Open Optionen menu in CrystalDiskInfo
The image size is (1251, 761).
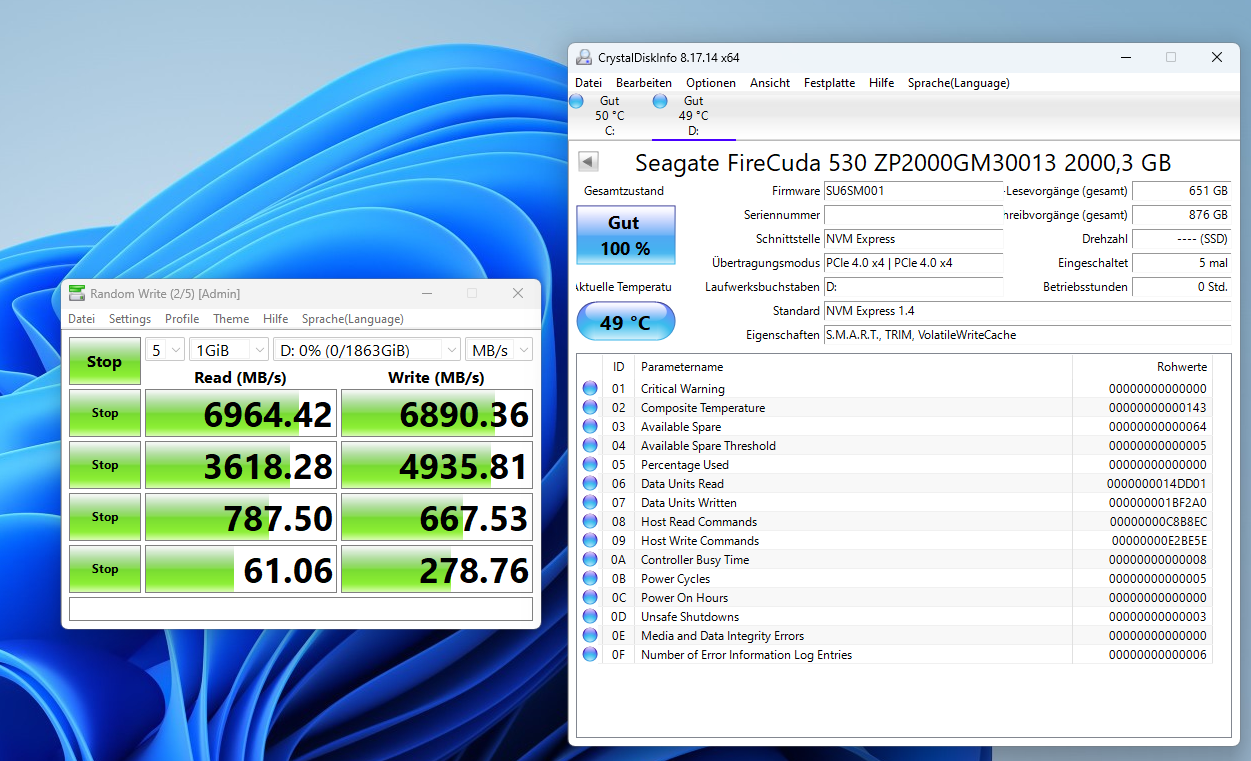pos(711,83)
